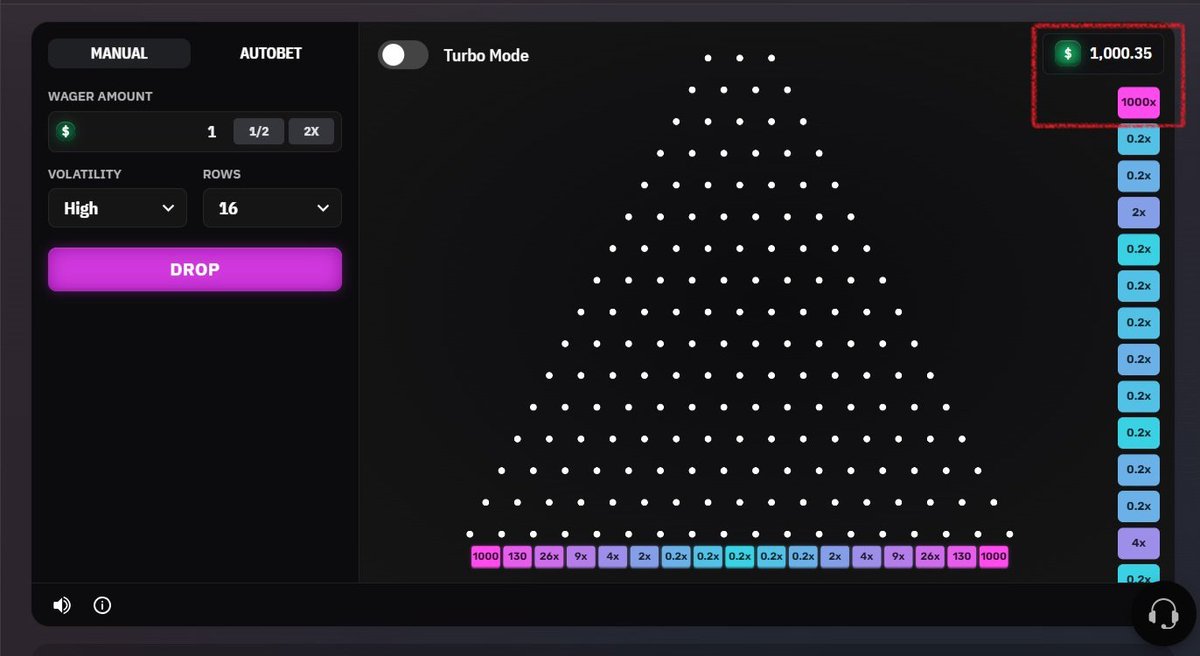The width and height of the screenshot is (1200, 656).
Task: Click the rightmost 1000 multiplier slot
Action: click(x=994, y=557)
